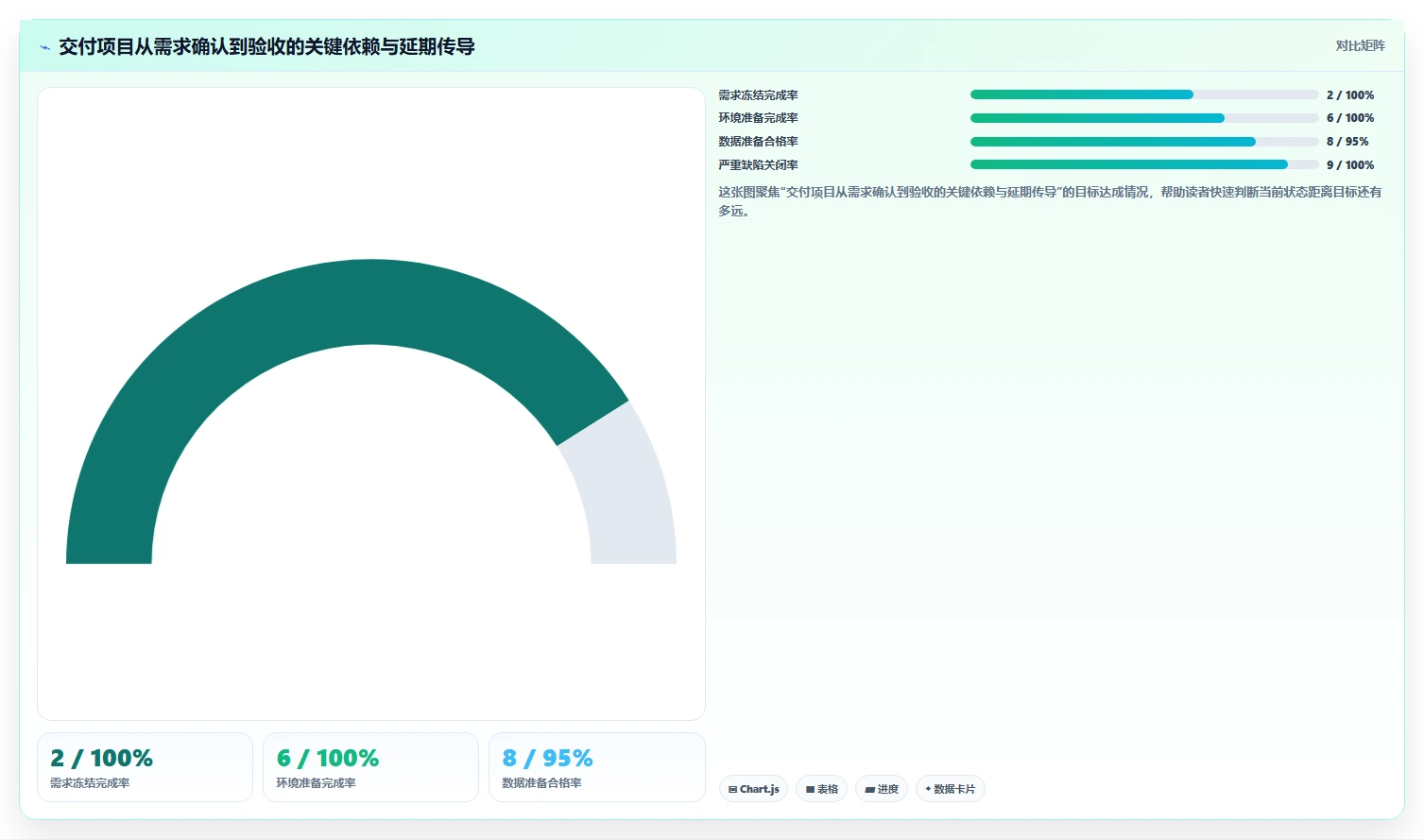Click the Chart.js tag chip
Screen dimensions: 1424x840
tap(753, 789)
